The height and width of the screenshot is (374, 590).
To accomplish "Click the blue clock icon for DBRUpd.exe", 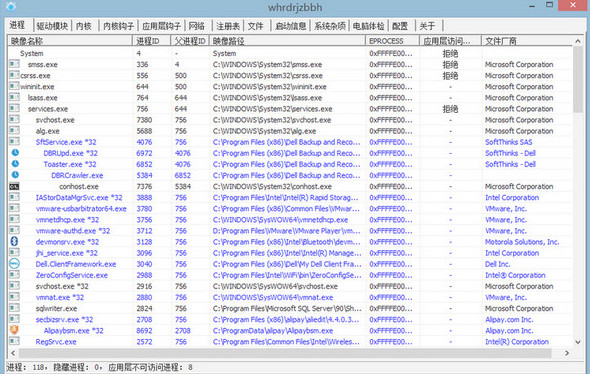I will [x=15, y=153].
